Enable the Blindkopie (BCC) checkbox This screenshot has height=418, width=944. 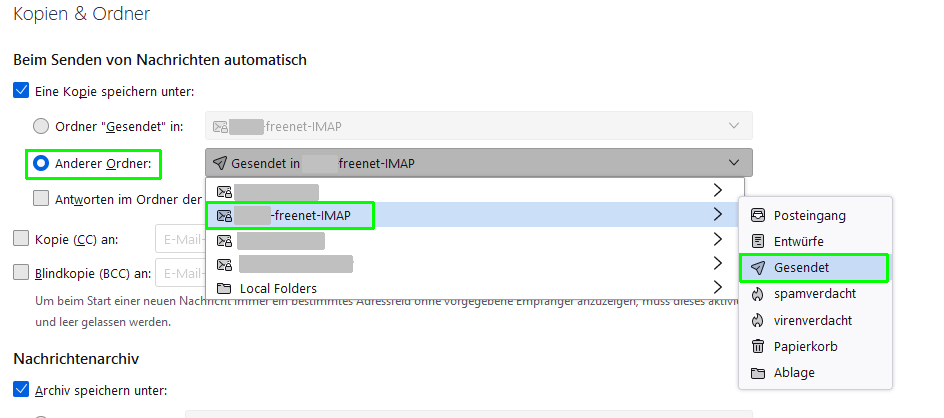(21, 273)
